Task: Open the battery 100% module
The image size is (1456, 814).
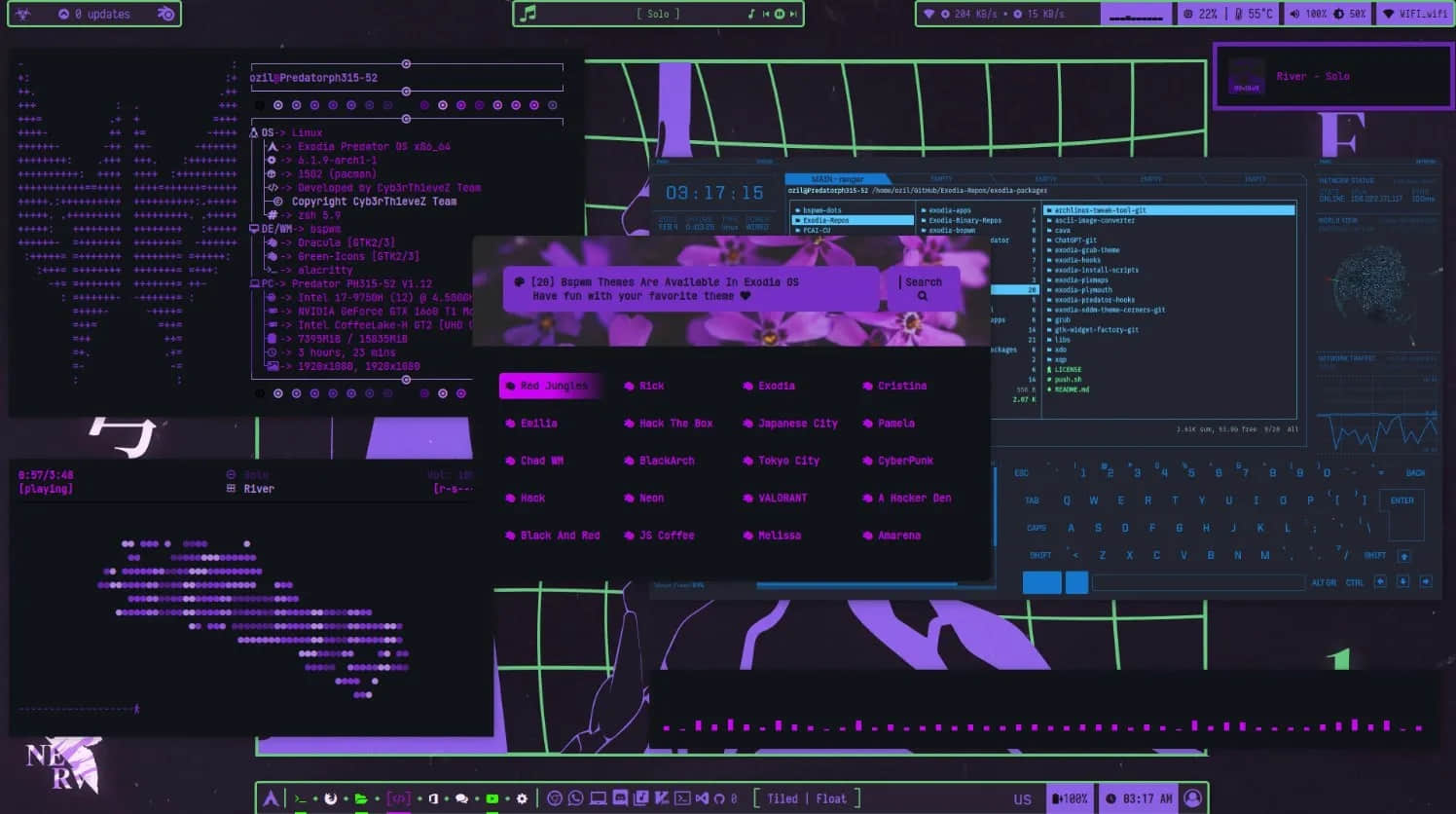Action: (1071, 798)
